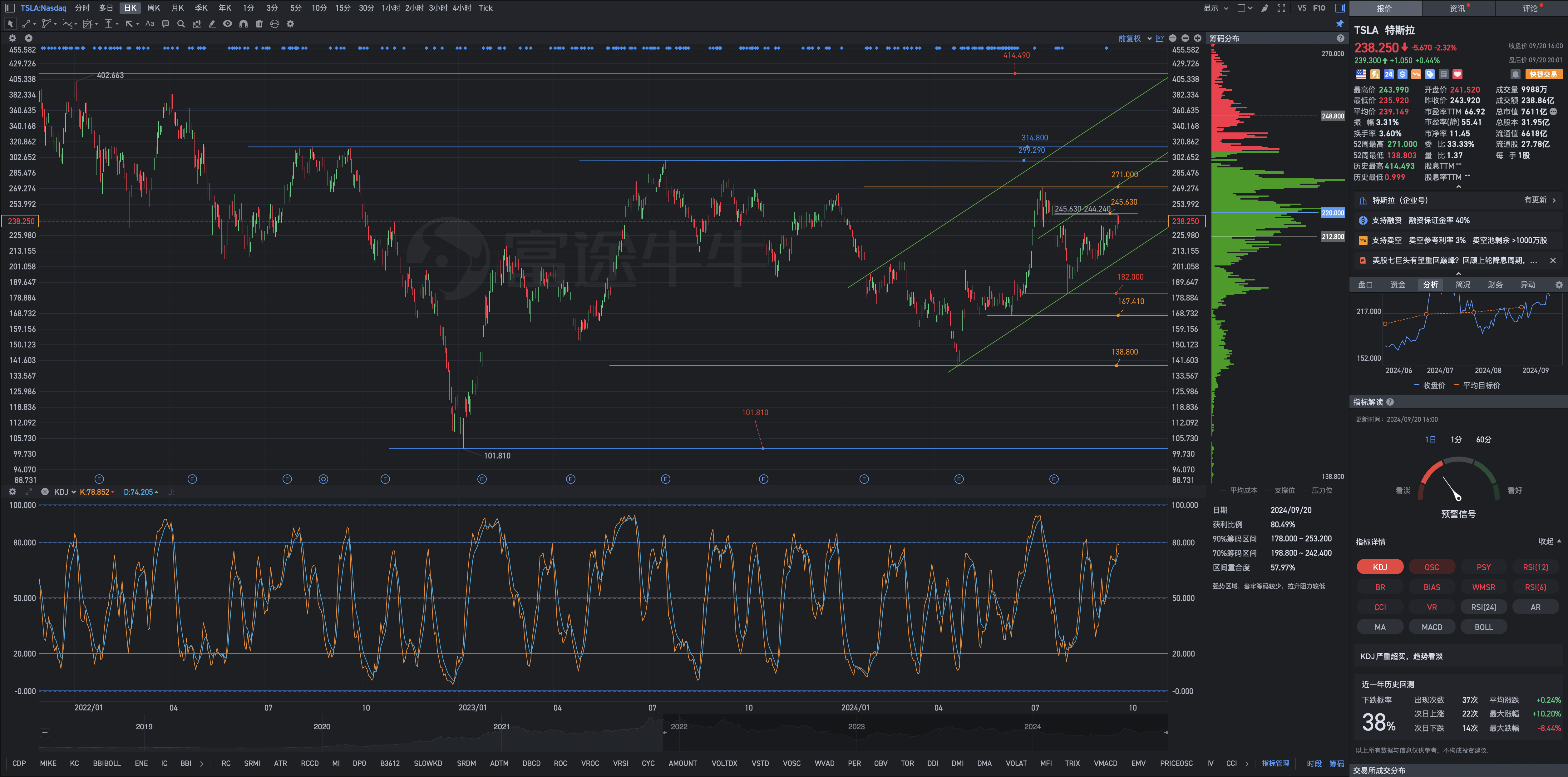Open the 显示 display dropdown
Screen dimensions: 1568x777
click(1215, 8)
